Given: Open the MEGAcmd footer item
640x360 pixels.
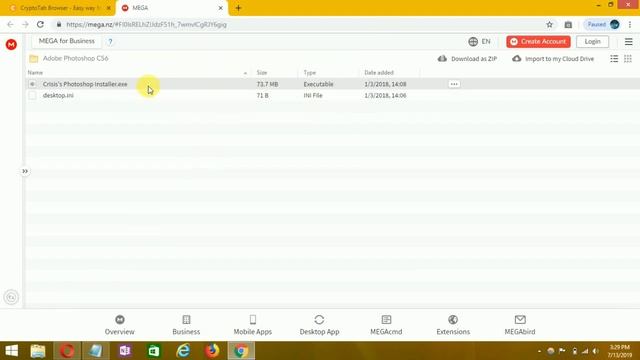Looking at the screenshot, I should point(386,325).
